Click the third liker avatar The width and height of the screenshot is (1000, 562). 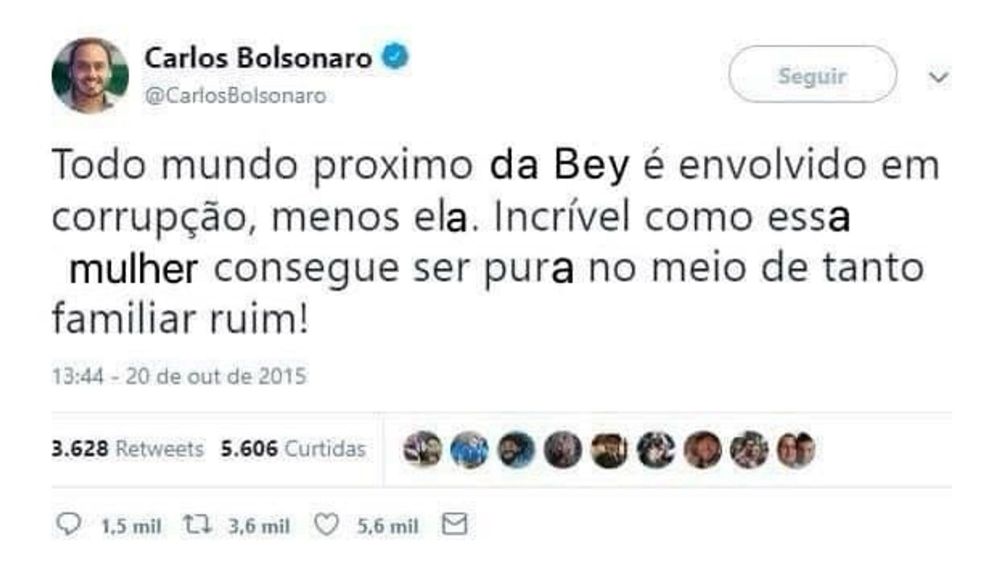click(516, 449)
